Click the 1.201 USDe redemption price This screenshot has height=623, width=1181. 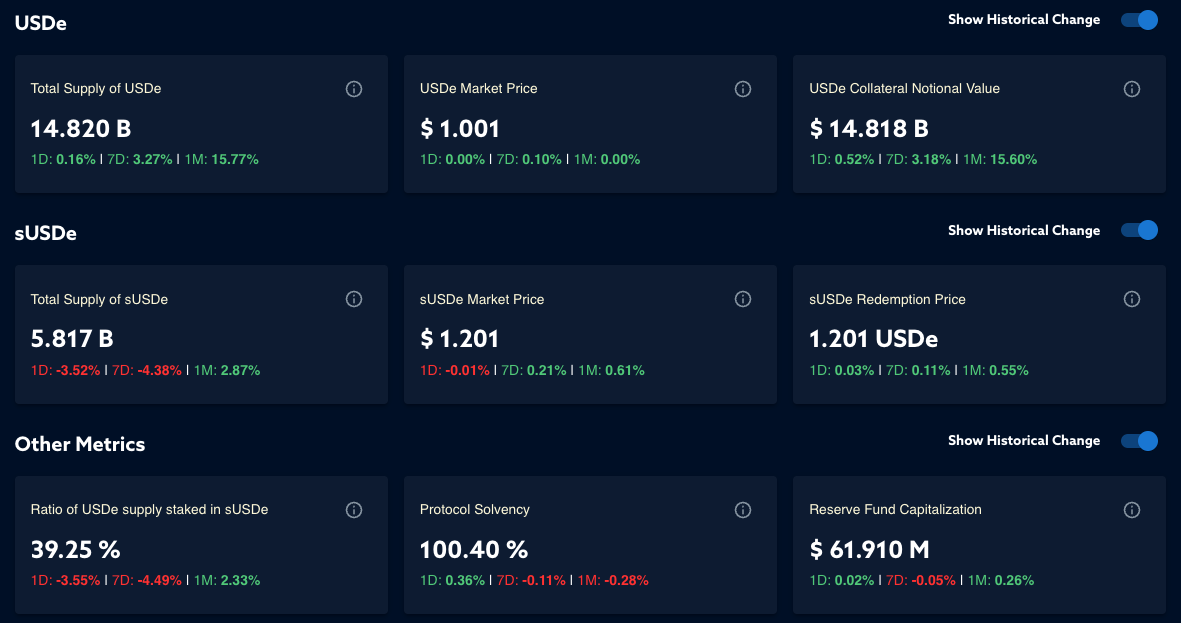point(873,339)
